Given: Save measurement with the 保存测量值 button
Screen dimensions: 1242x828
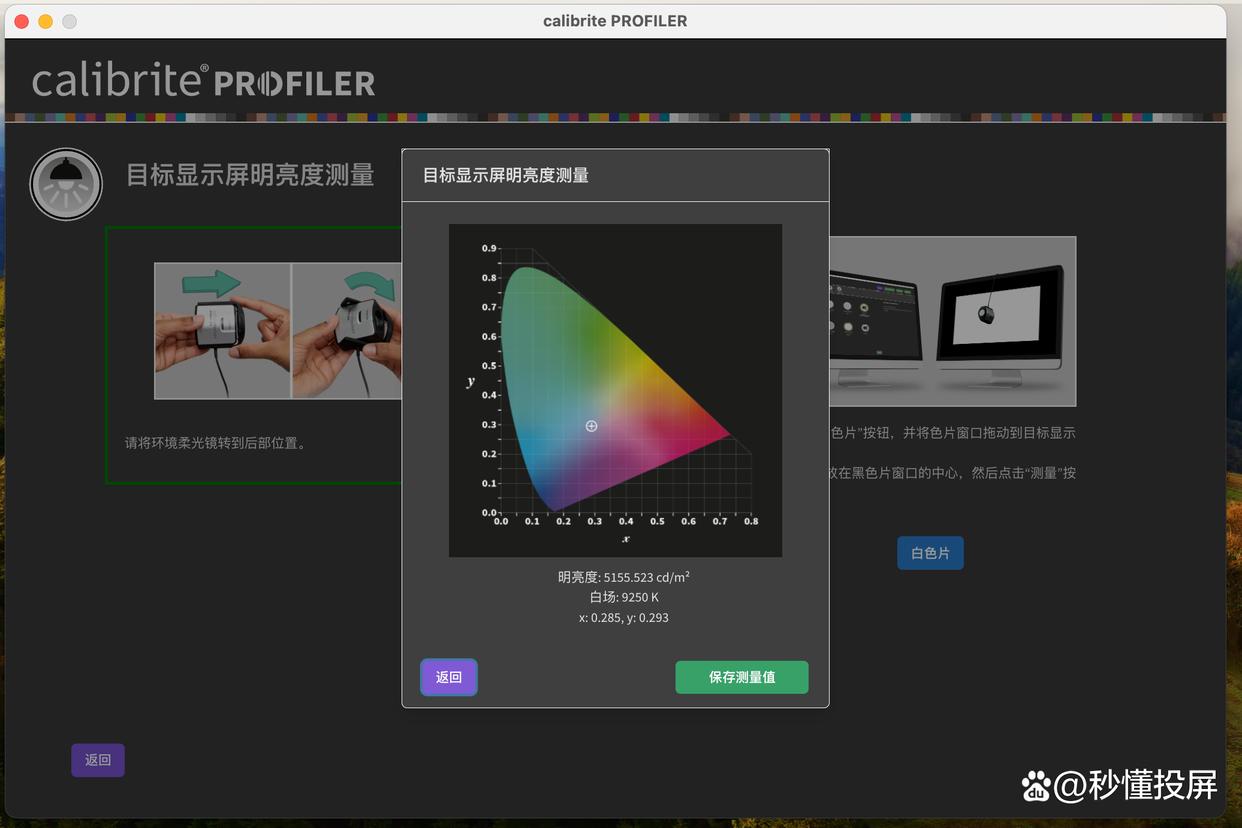Looking at the screenshot, I should [x=742, y=677].
